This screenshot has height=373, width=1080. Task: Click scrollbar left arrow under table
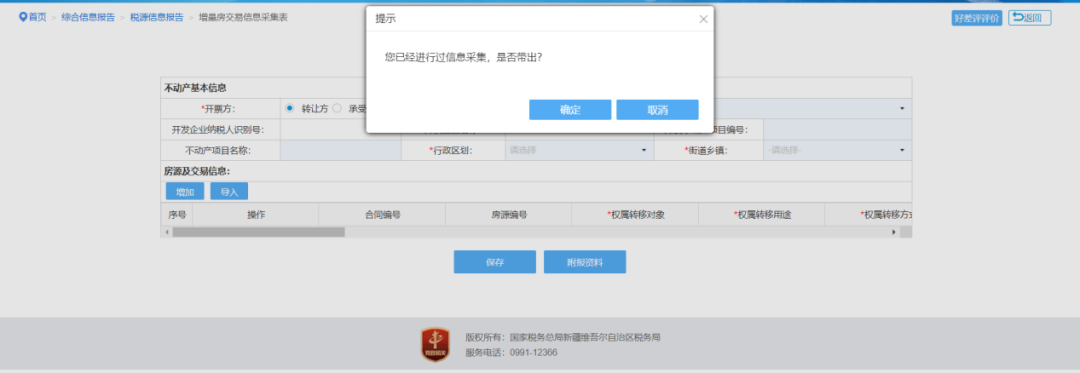click(x=167, y=233)
